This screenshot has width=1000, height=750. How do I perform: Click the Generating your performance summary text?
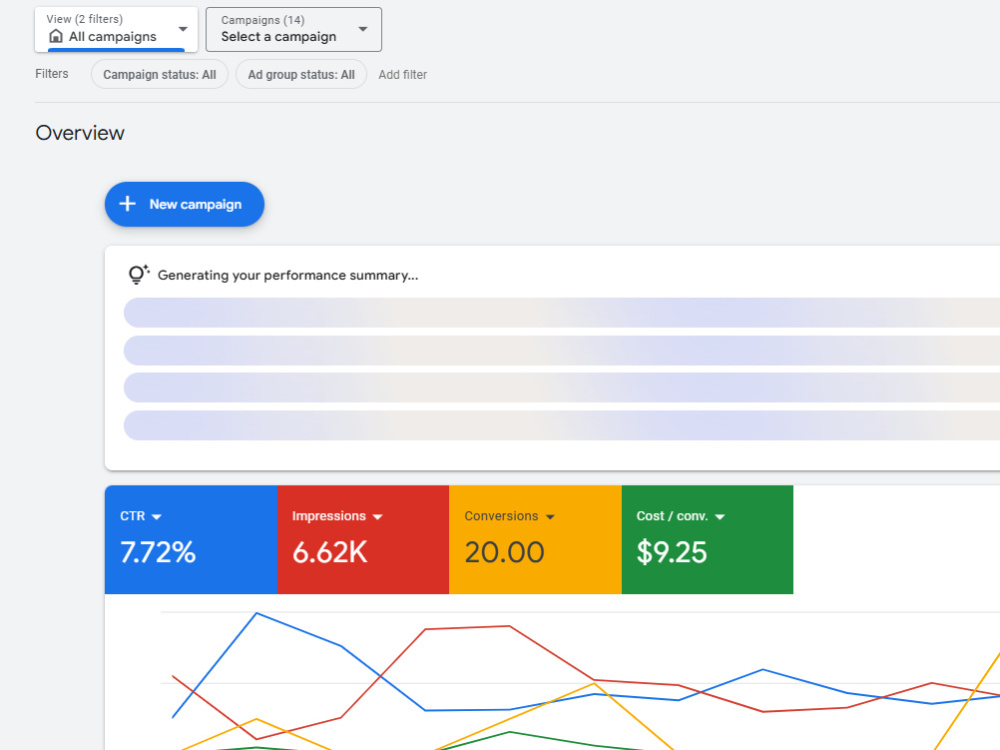288,275
